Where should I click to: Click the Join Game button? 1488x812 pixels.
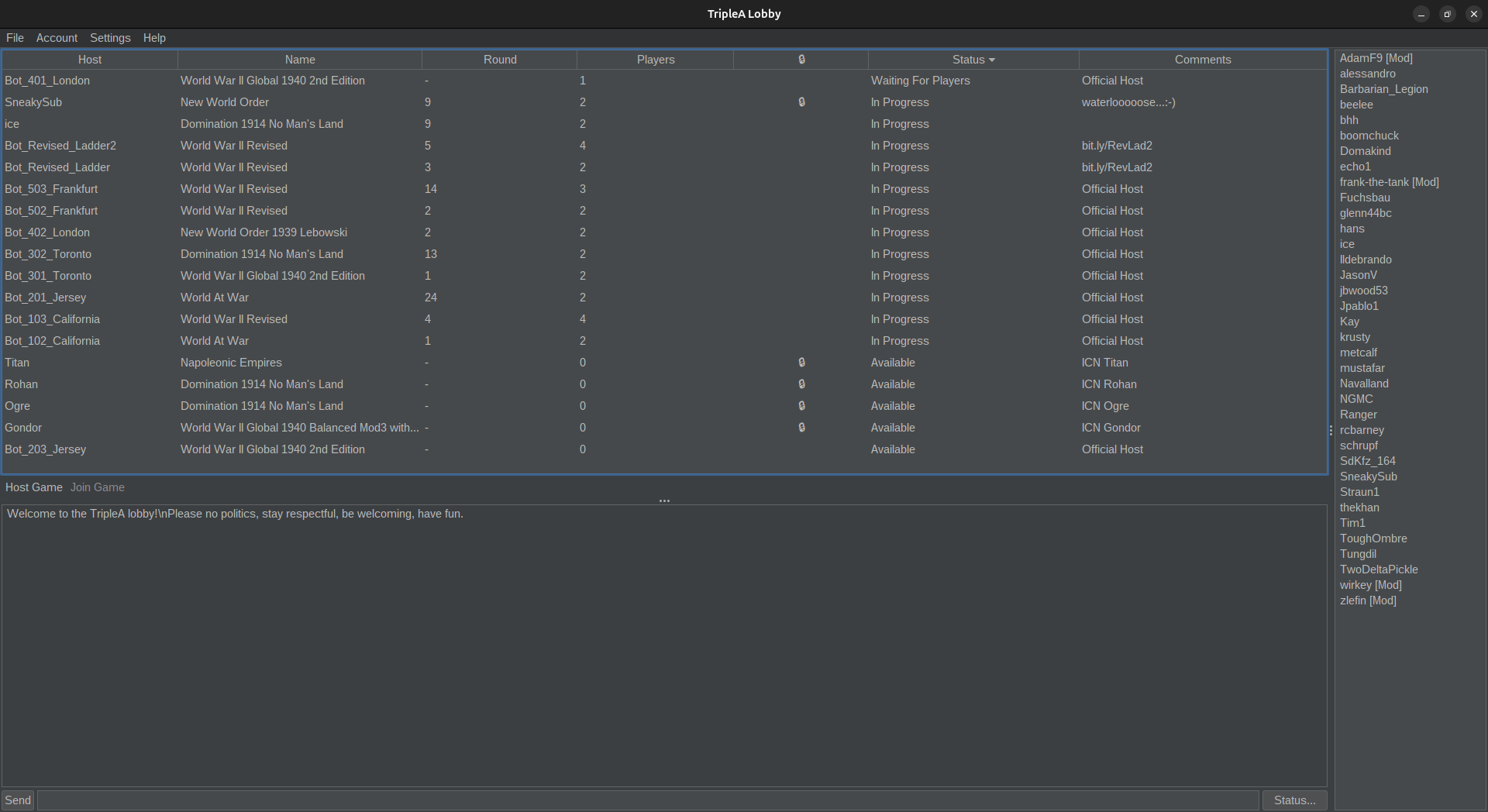(98, 487)
